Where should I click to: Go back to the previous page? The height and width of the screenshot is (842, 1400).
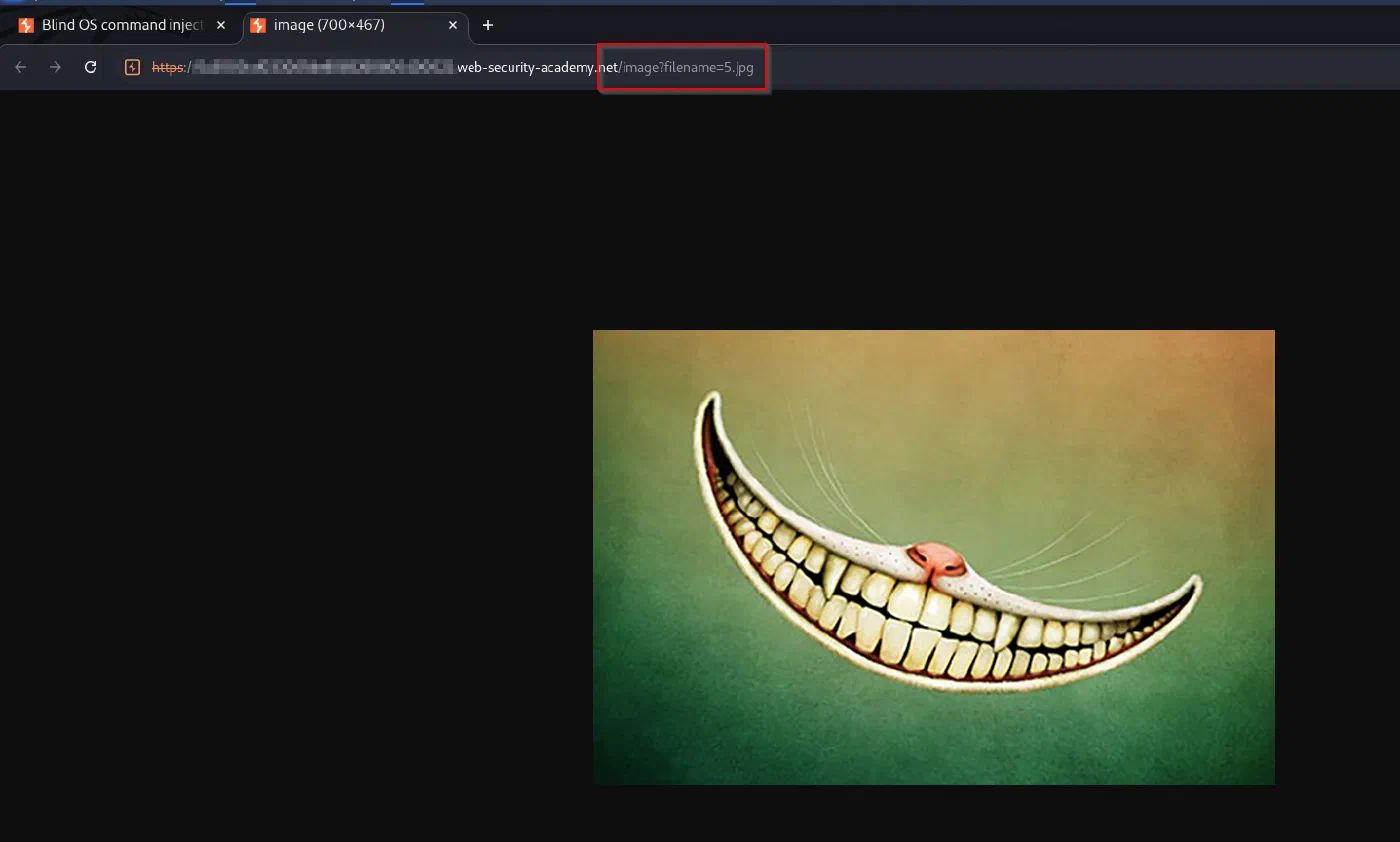(x=21, y=67)
